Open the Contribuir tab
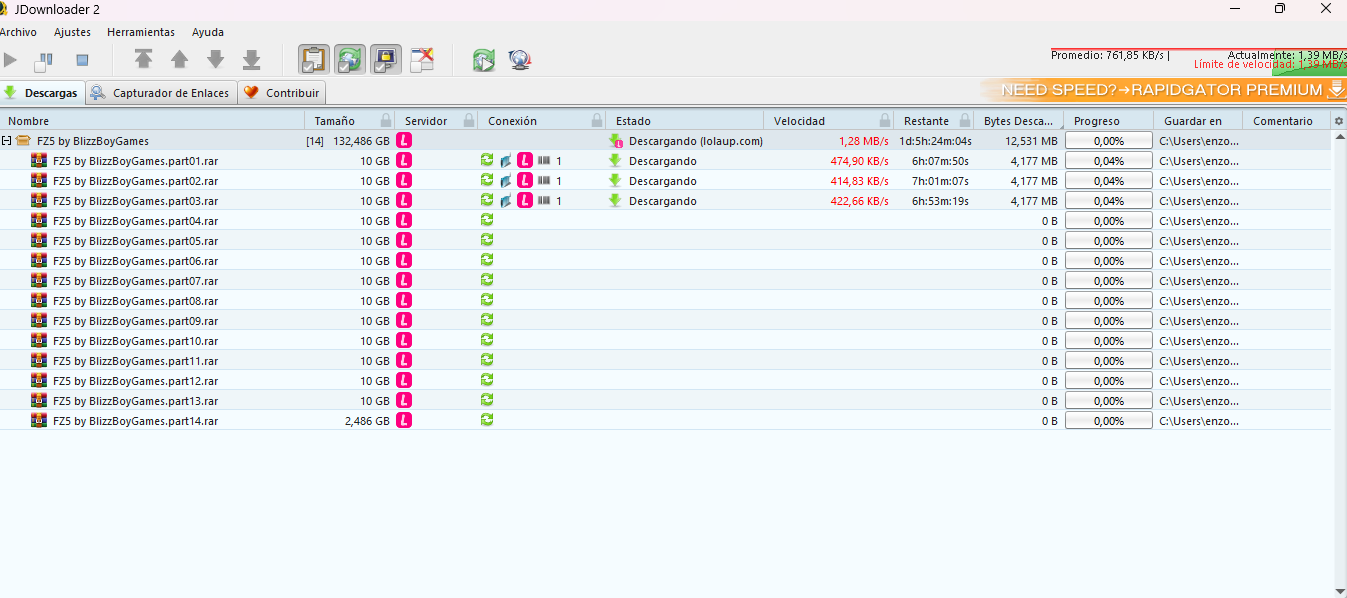 [x=282, y=93]
